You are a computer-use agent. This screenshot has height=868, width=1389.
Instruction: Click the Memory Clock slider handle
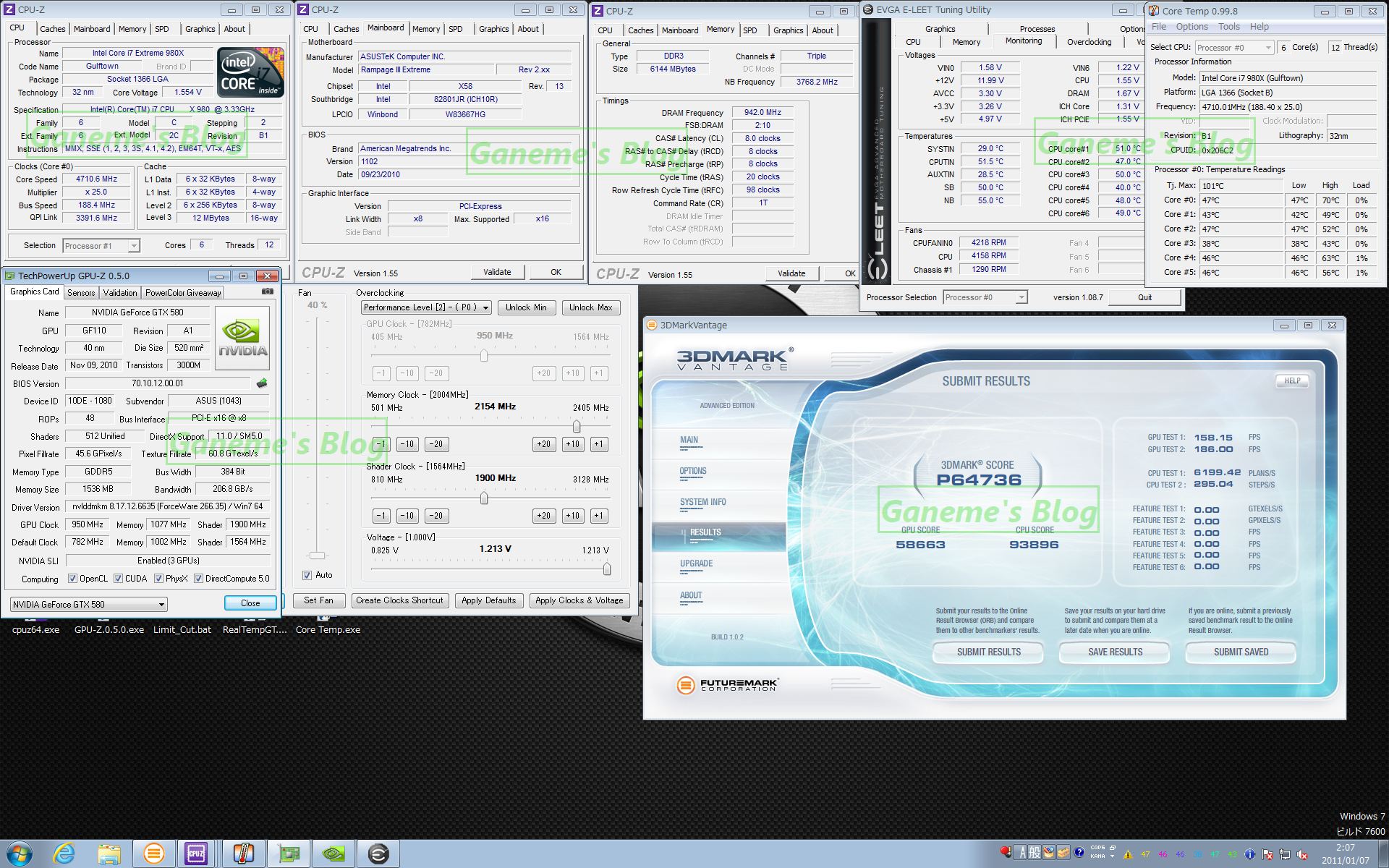tap(577, 426)
